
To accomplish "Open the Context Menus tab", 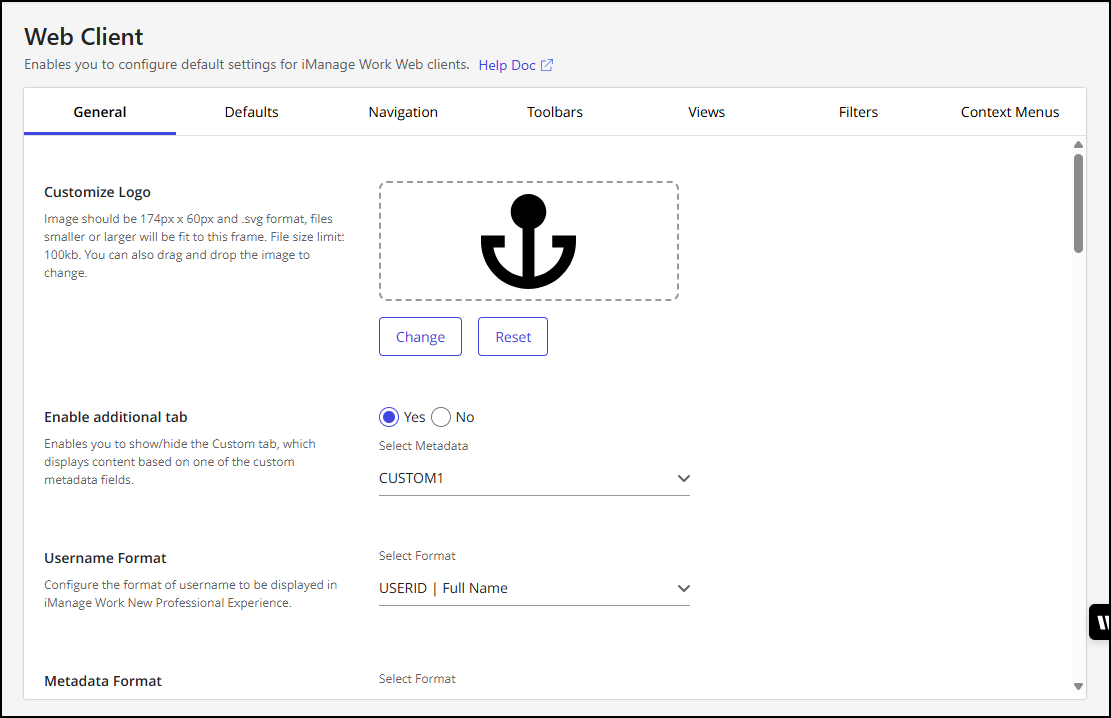I will click(x=1010, y=112).
